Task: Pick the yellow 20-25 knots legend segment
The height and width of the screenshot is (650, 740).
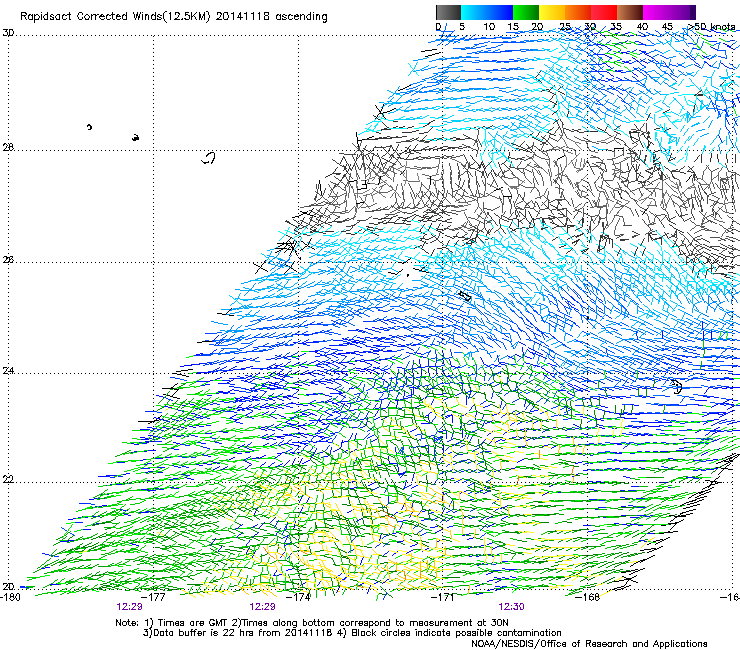Action: (x=552, y=12)
